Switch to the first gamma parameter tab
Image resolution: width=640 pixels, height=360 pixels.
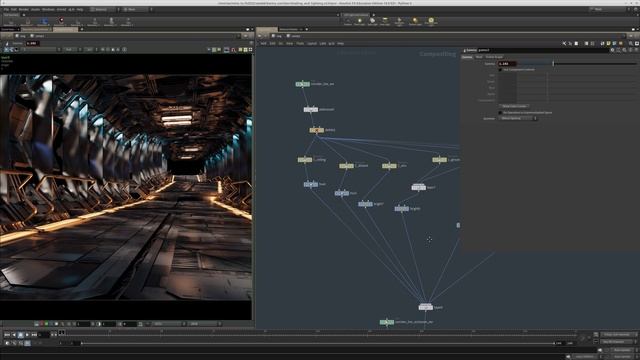467,57
